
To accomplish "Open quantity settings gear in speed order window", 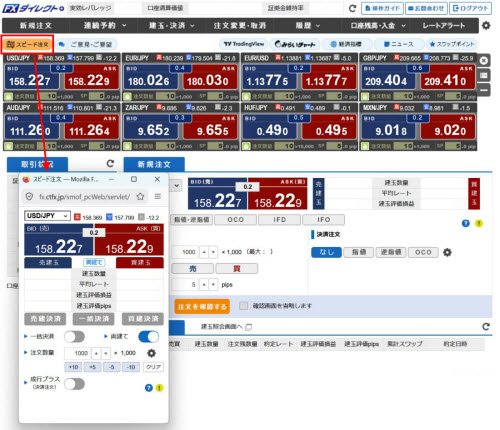I will coord(151,353).
